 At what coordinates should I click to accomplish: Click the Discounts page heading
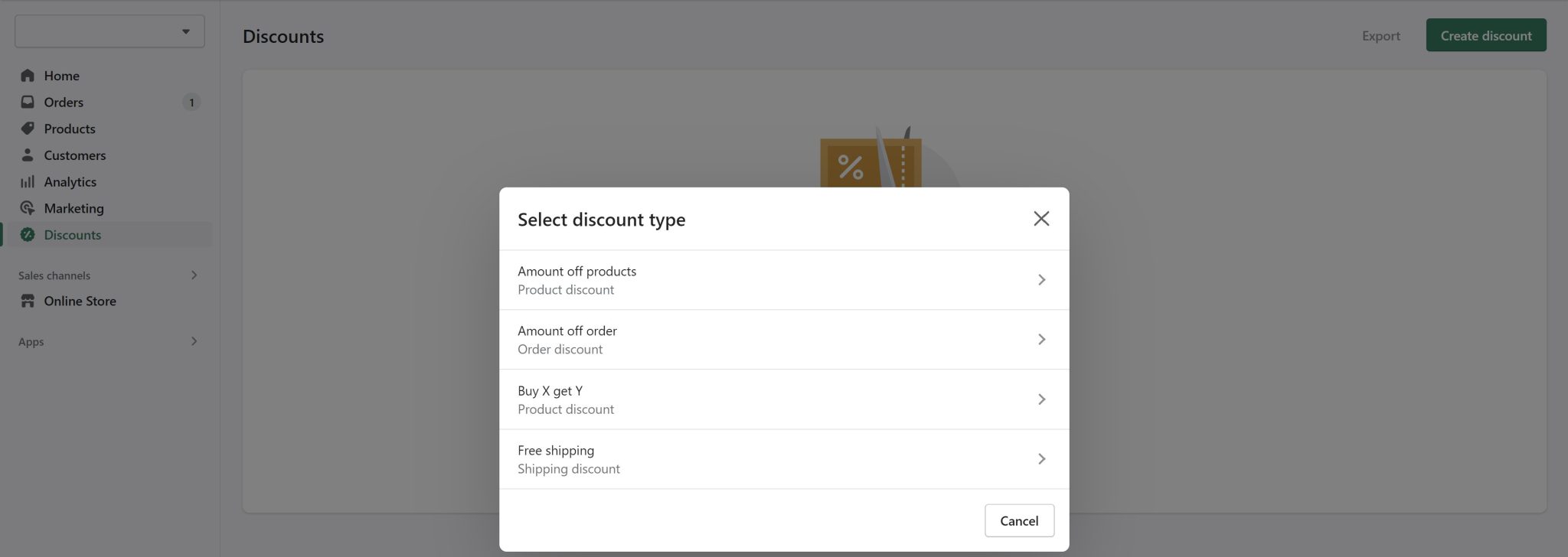click(x=283, y=36)
